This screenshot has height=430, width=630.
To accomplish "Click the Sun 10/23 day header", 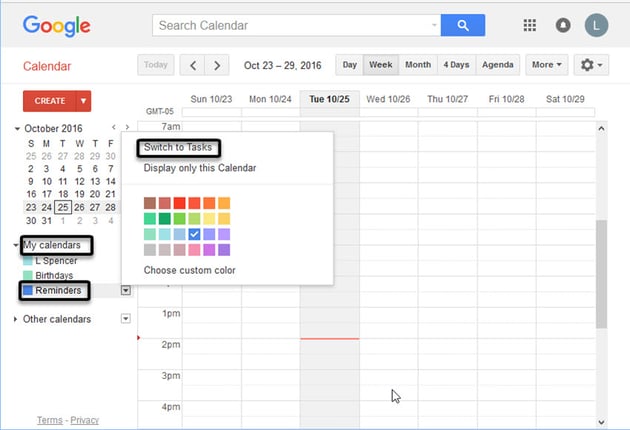I will [211, 99].
